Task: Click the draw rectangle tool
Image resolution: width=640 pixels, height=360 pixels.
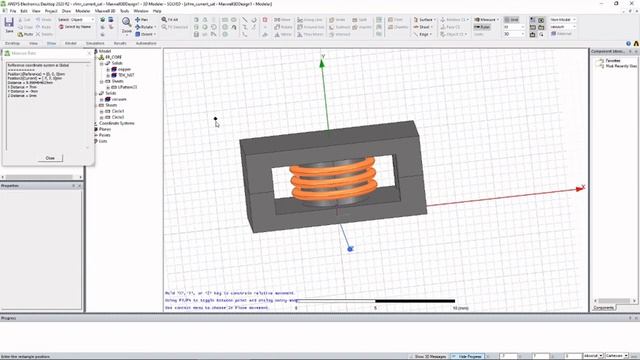Action: click(x=225, y=20)
